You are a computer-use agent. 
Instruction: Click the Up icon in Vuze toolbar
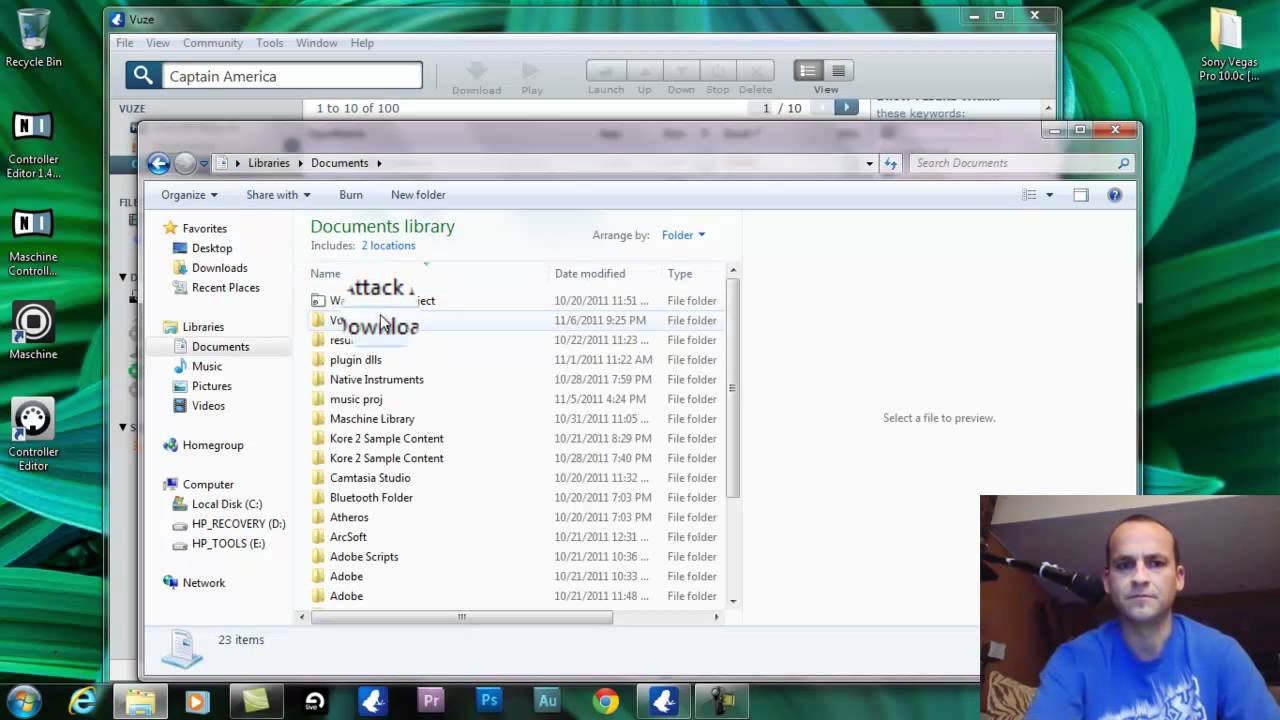coord(644,71)
